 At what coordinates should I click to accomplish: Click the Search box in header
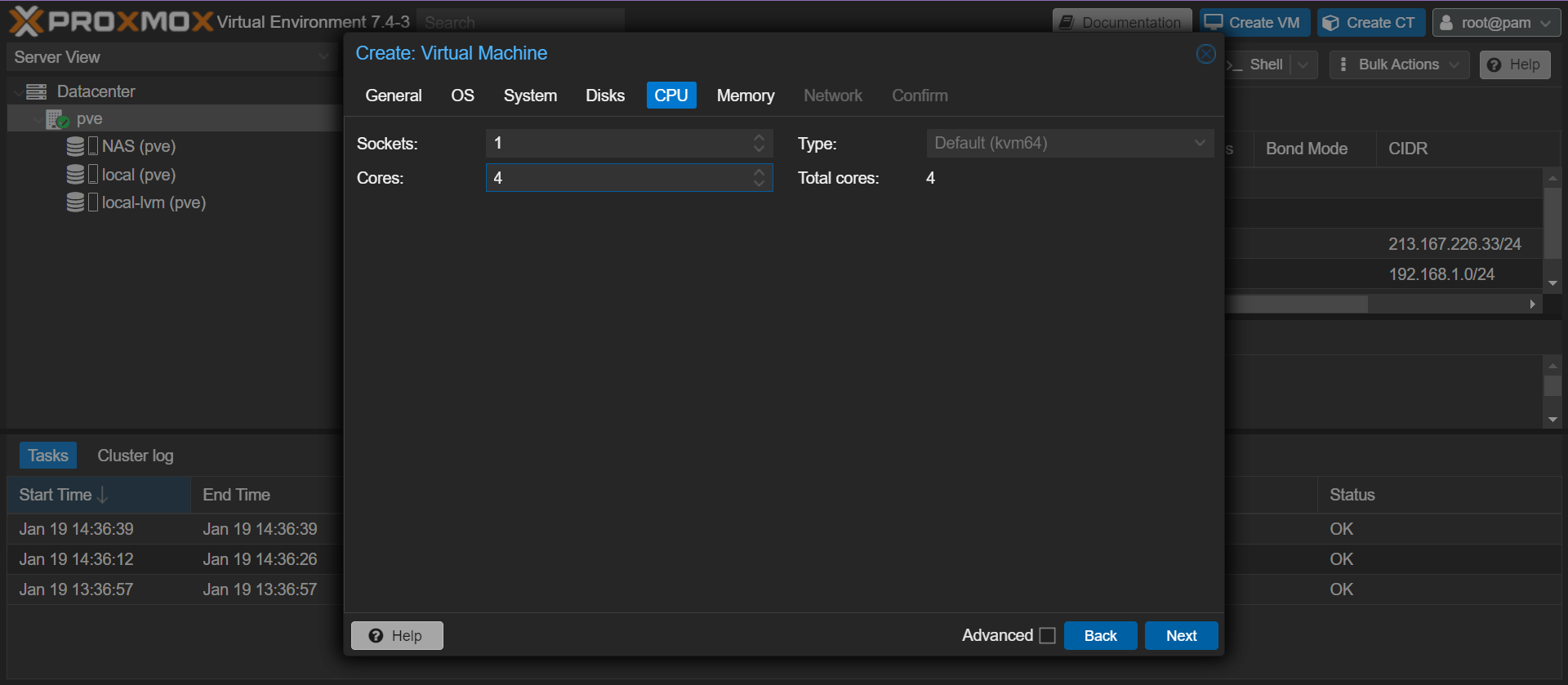point(520,22)
